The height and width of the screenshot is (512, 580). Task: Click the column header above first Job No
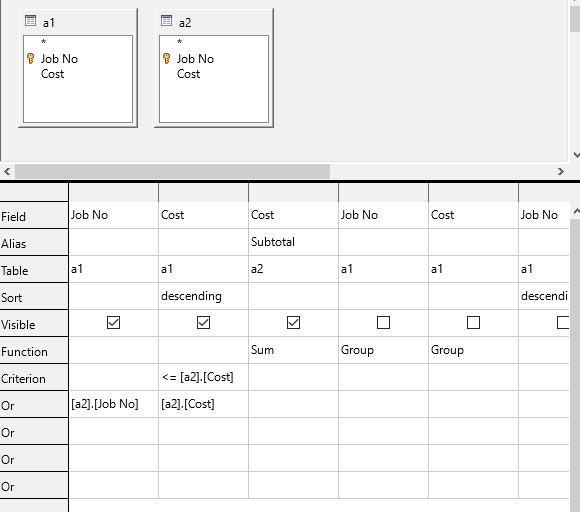[x=113, y=192]
